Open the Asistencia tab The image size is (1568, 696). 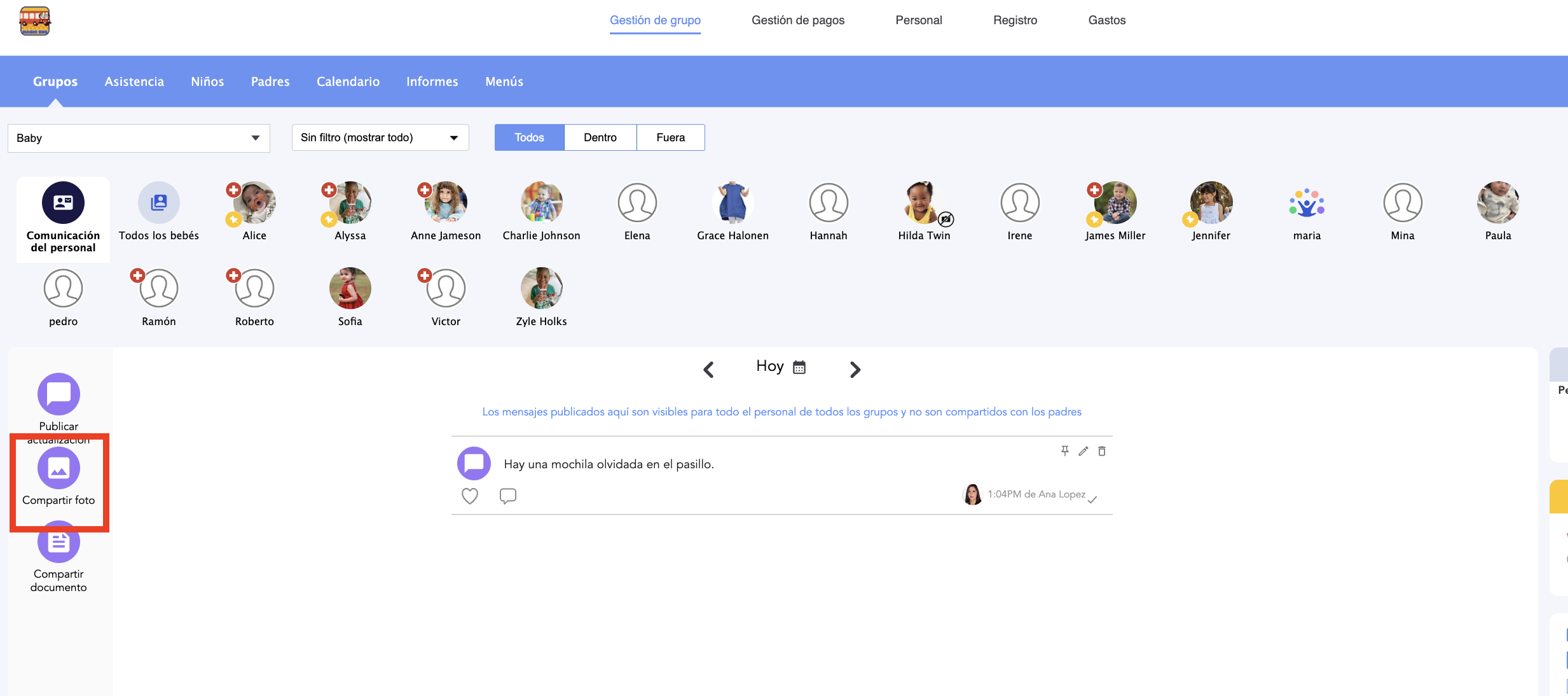(134, 81)
